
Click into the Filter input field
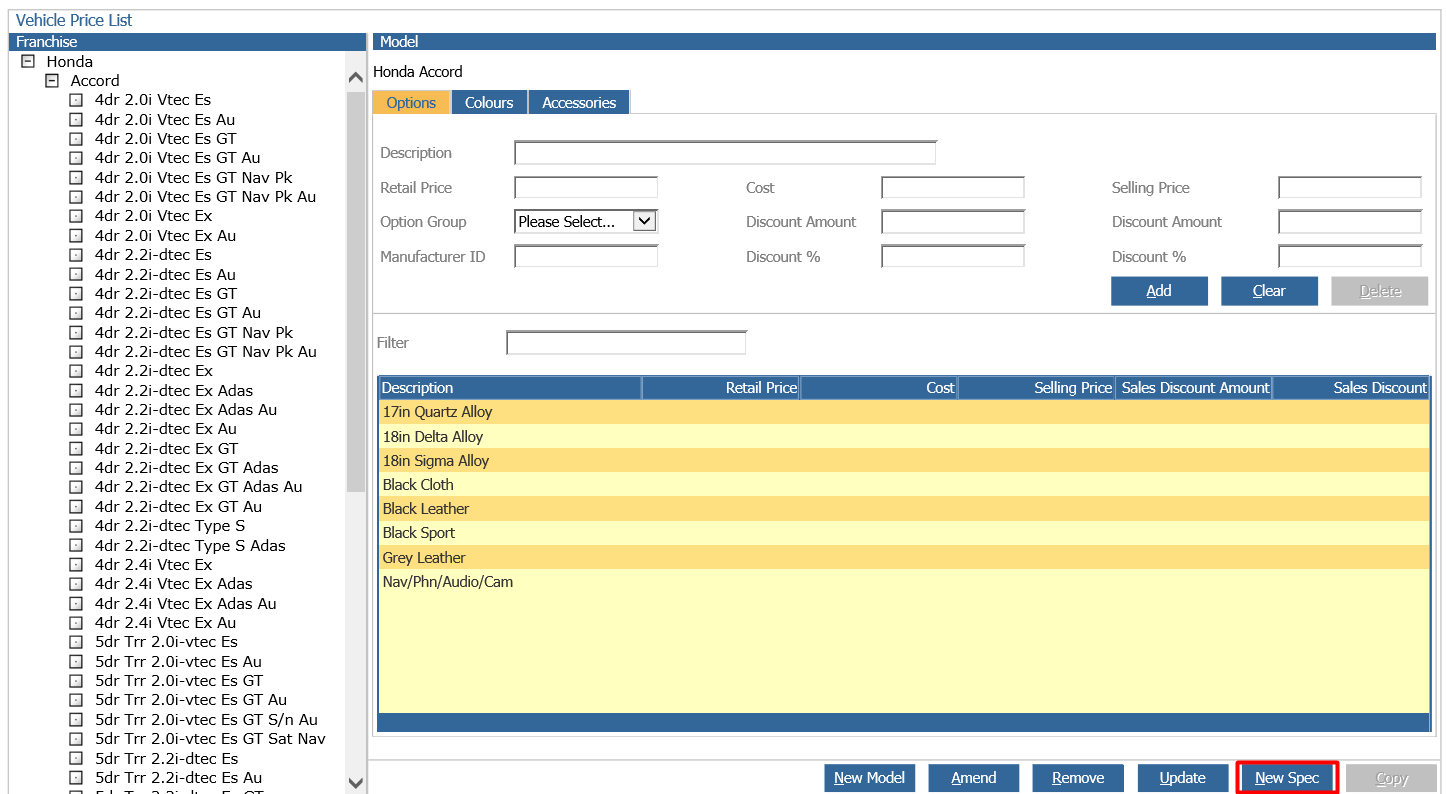click(x=626, y=343)
